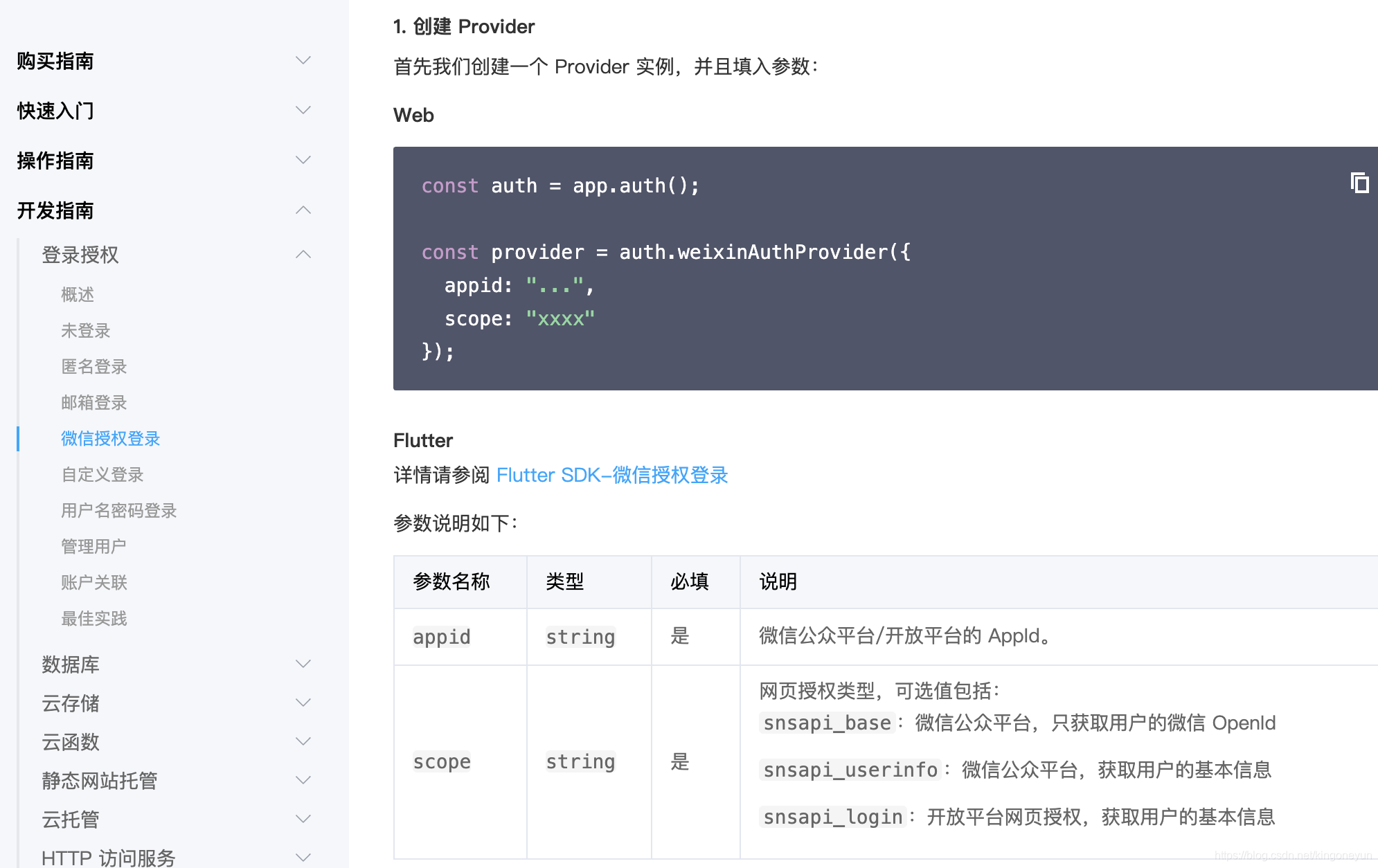Viewport: 1378px width, 868px height.
Task: Click the snsapi_base code label
Action: pos(827,723)
